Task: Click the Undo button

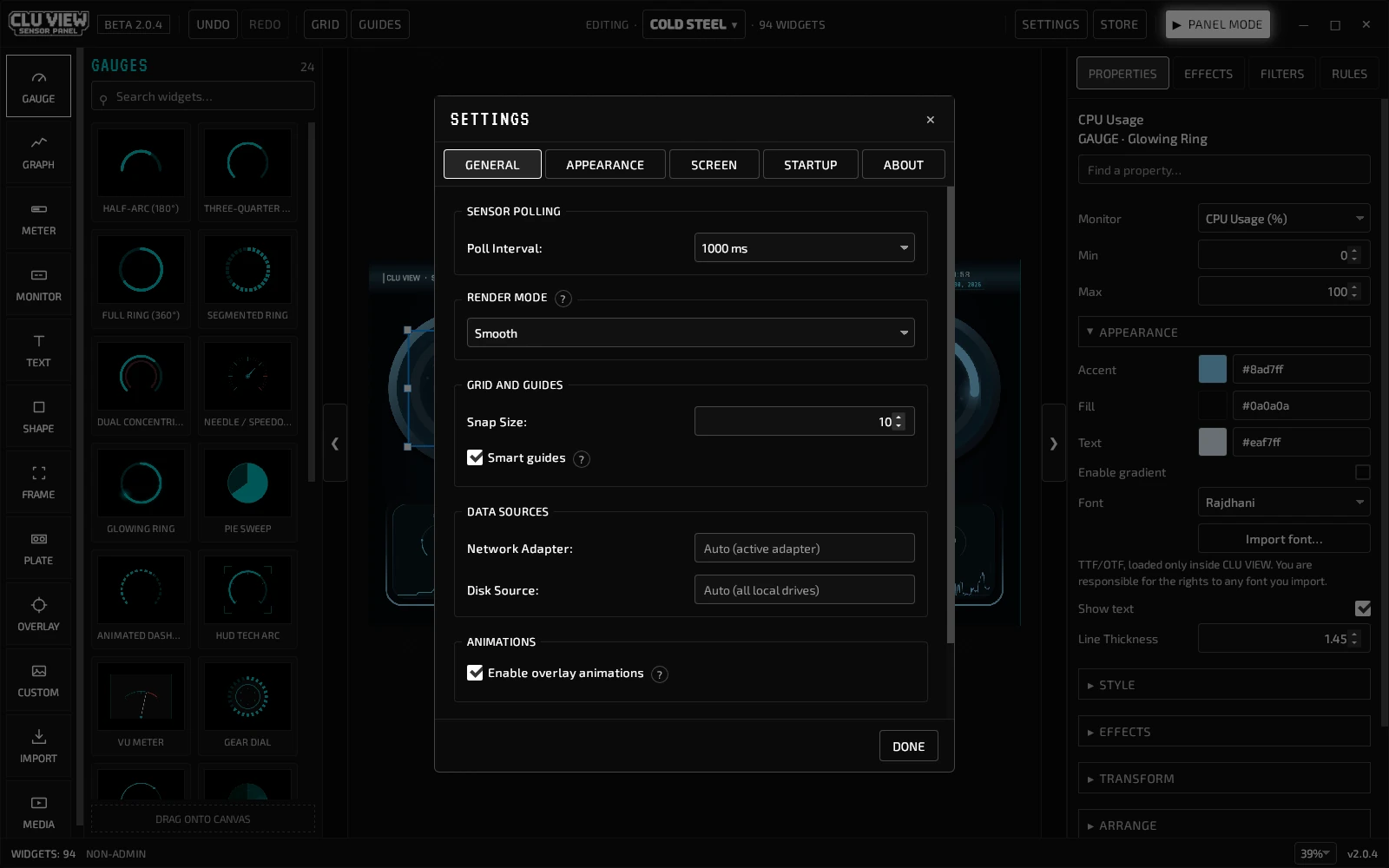Action: pos(213,24)
